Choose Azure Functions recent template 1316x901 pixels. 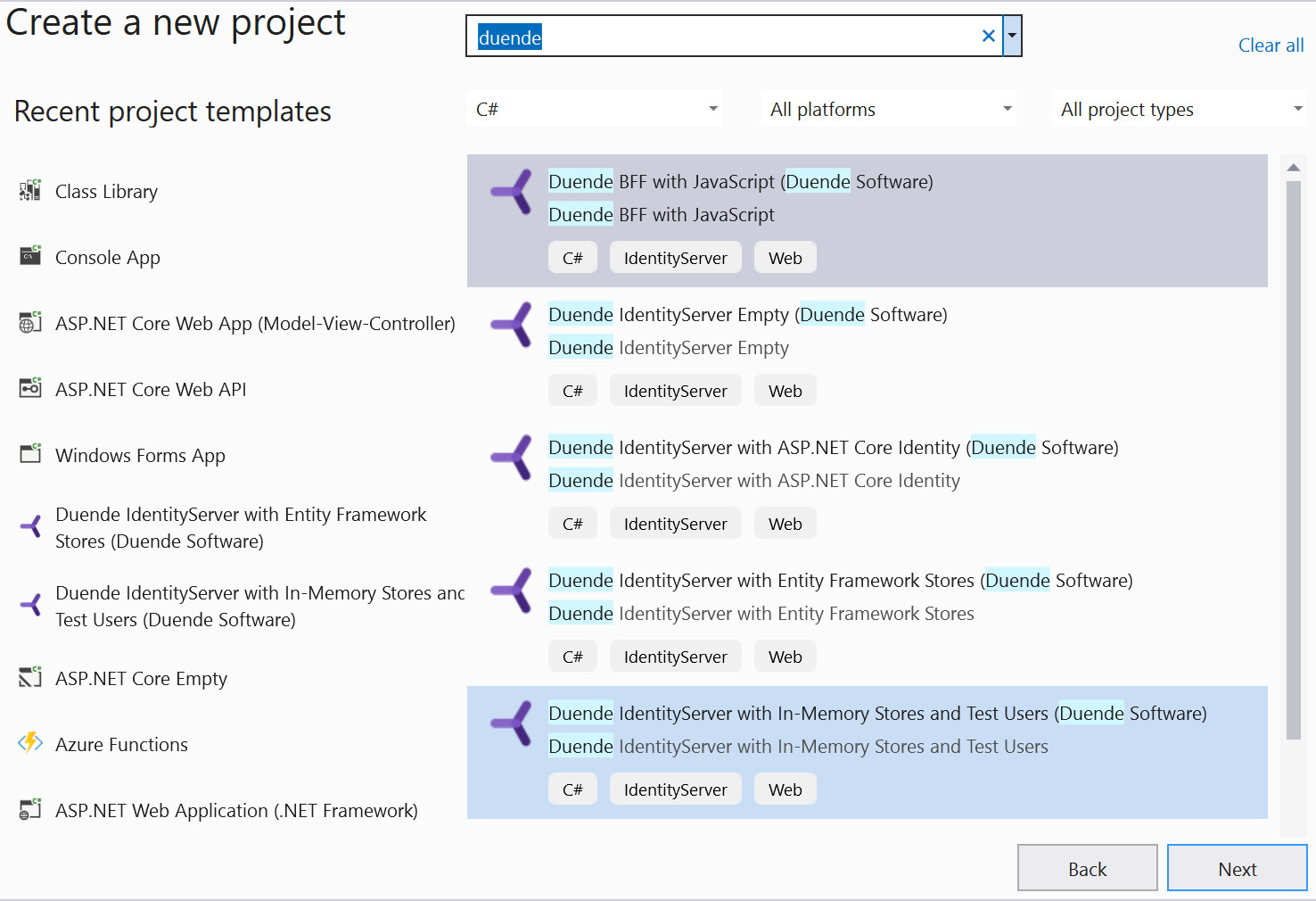121,744
